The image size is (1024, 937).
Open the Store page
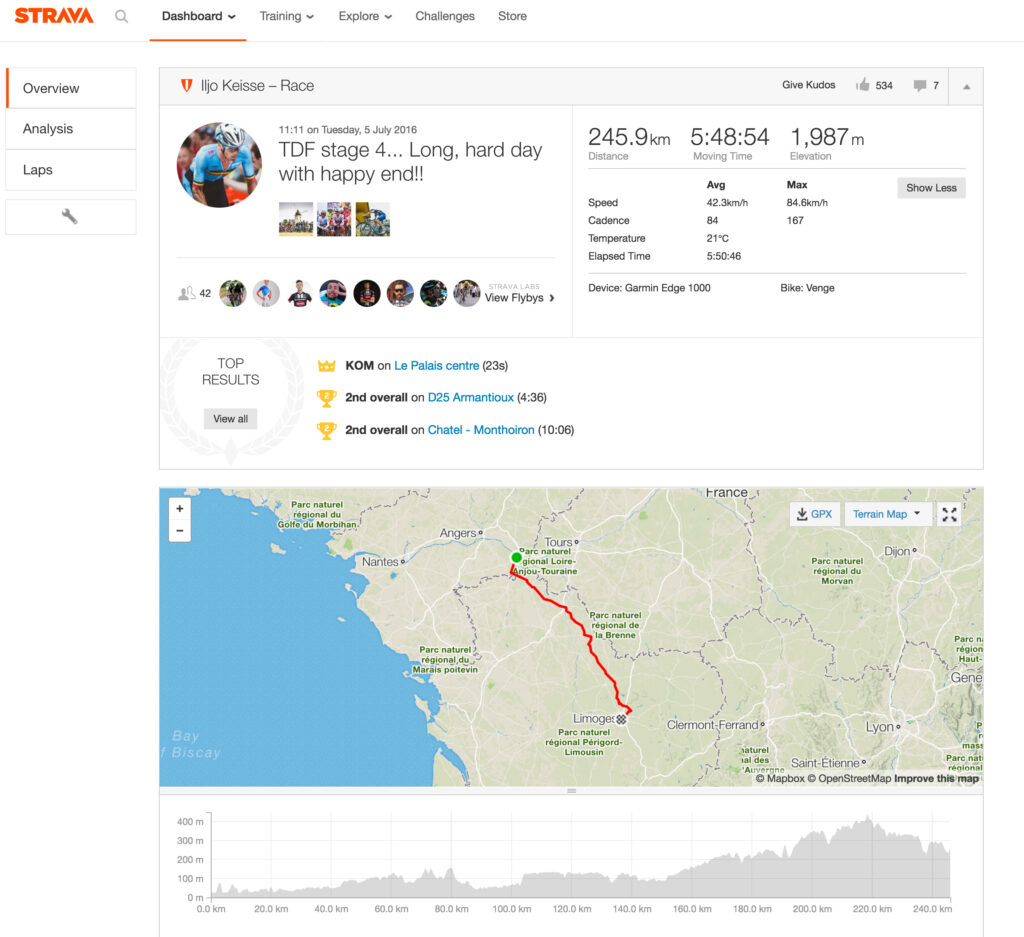[x=512, y=16]
